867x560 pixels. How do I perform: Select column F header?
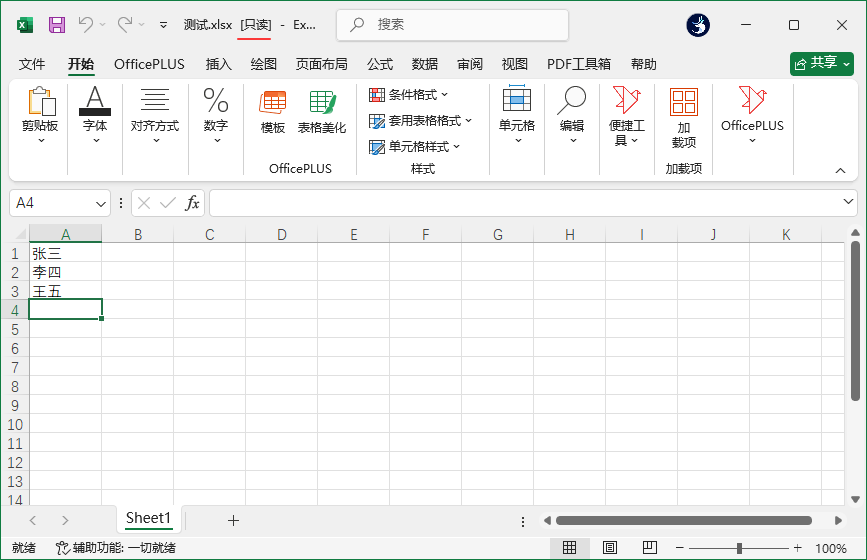(425, 234)
